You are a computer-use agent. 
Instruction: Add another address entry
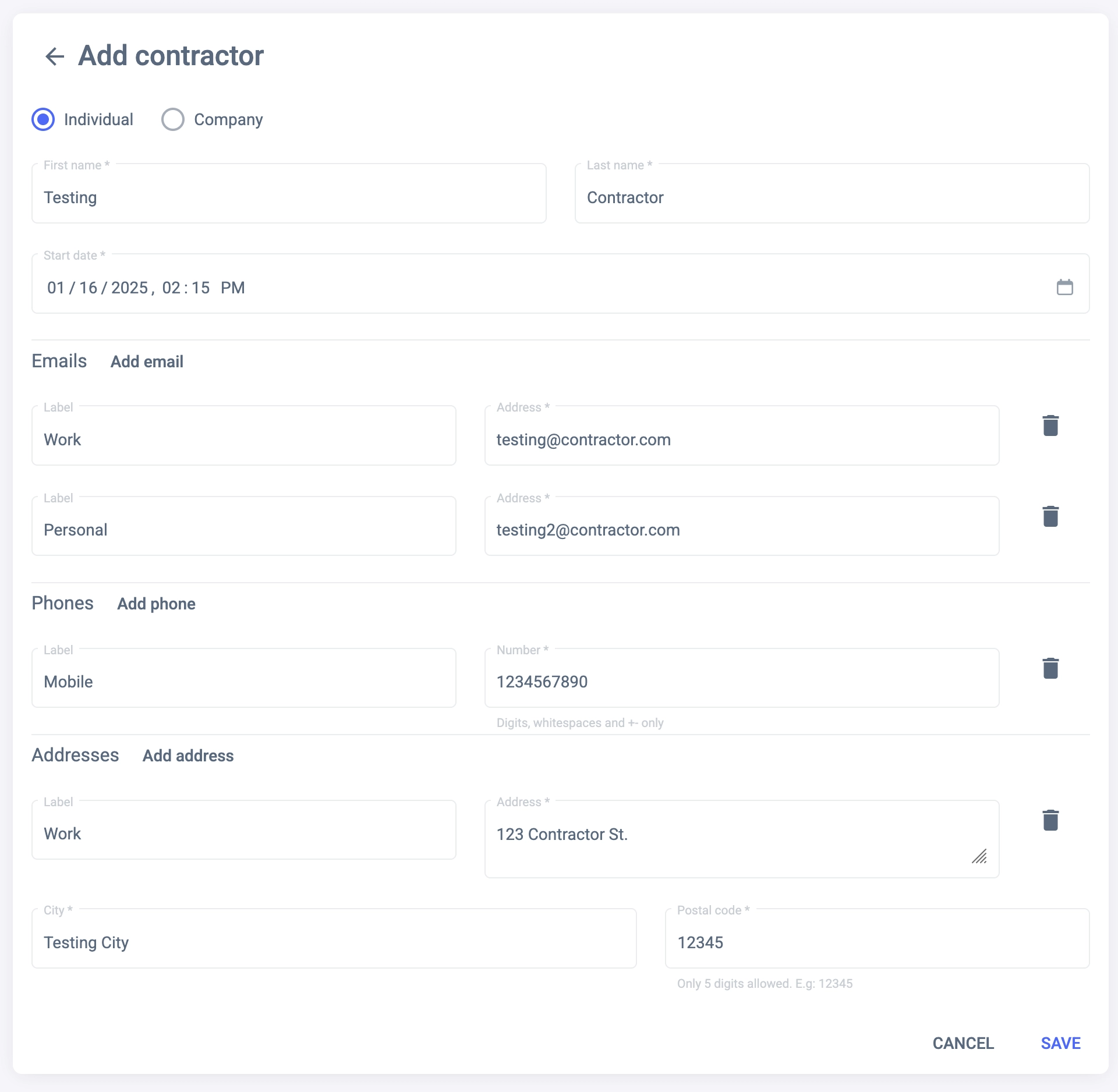pyautogui.click(x=188, y=756)
